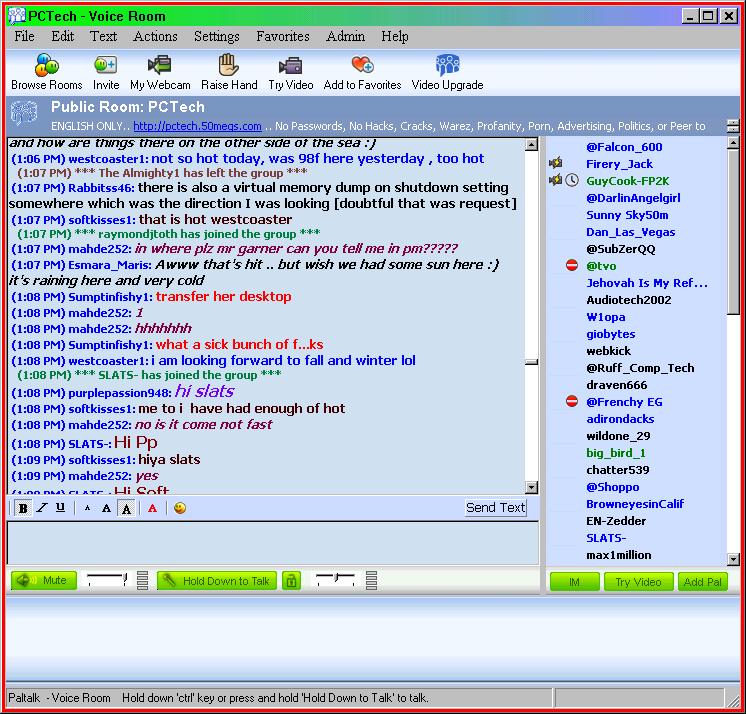This screenshot has height=714, width=746.
Task: Click the user list scrollbar up arrow
Action: click(733, 142)
